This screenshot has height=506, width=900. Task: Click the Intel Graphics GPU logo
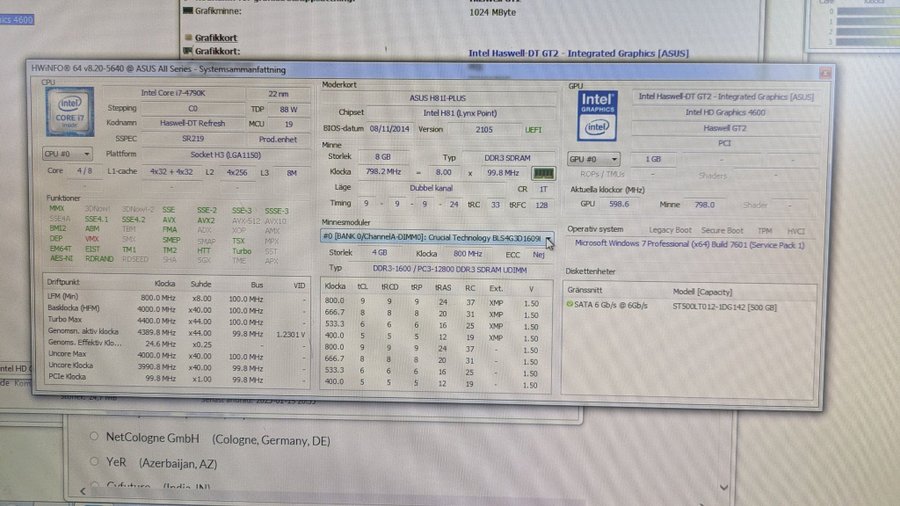[597, 115]
